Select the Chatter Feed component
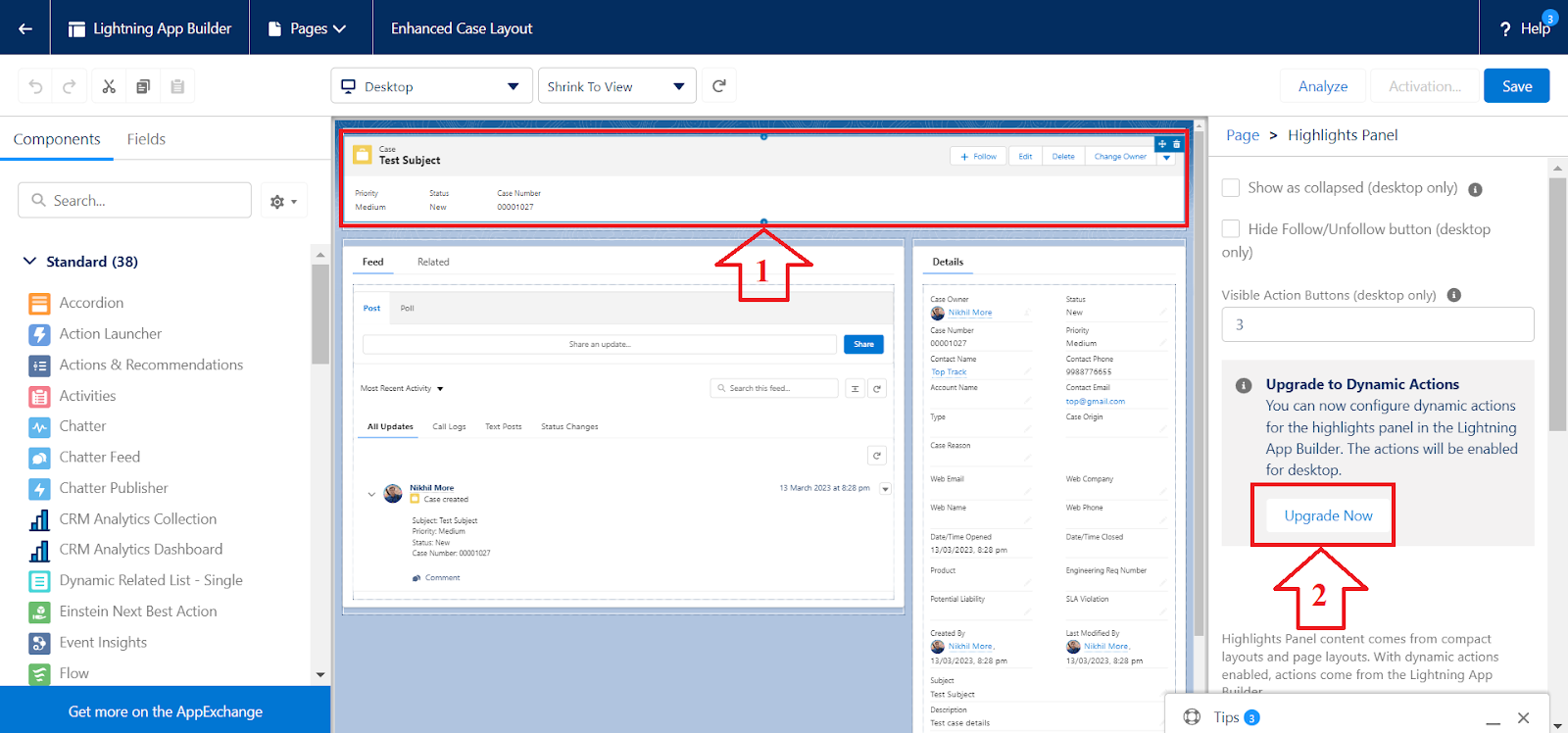This screenshot has width=1568, height=733. (x=99, y=457)
